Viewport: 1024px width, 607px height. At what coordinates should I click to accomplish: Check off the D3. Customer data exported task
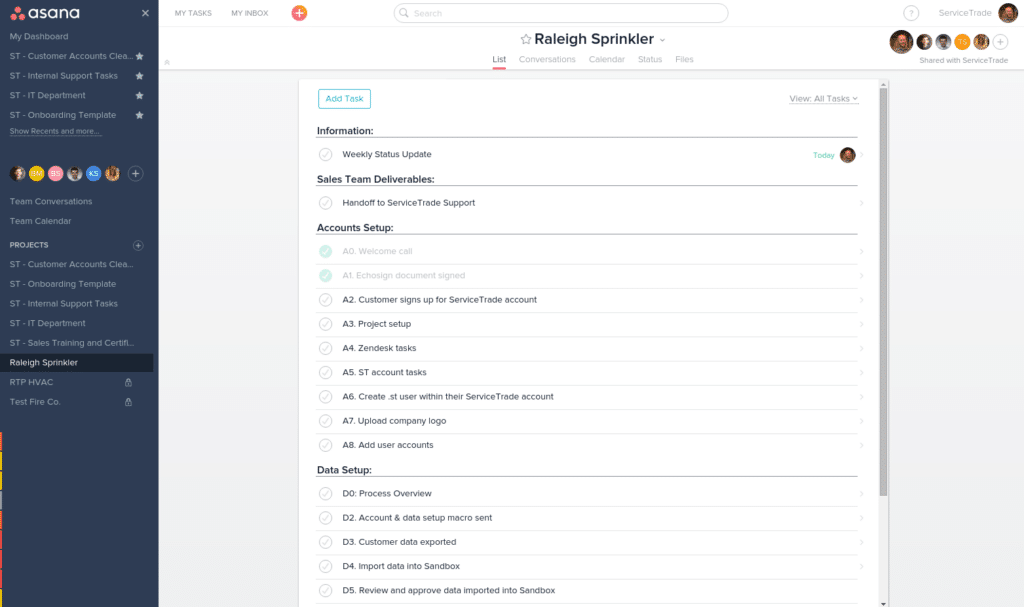[x=325, y=542]
